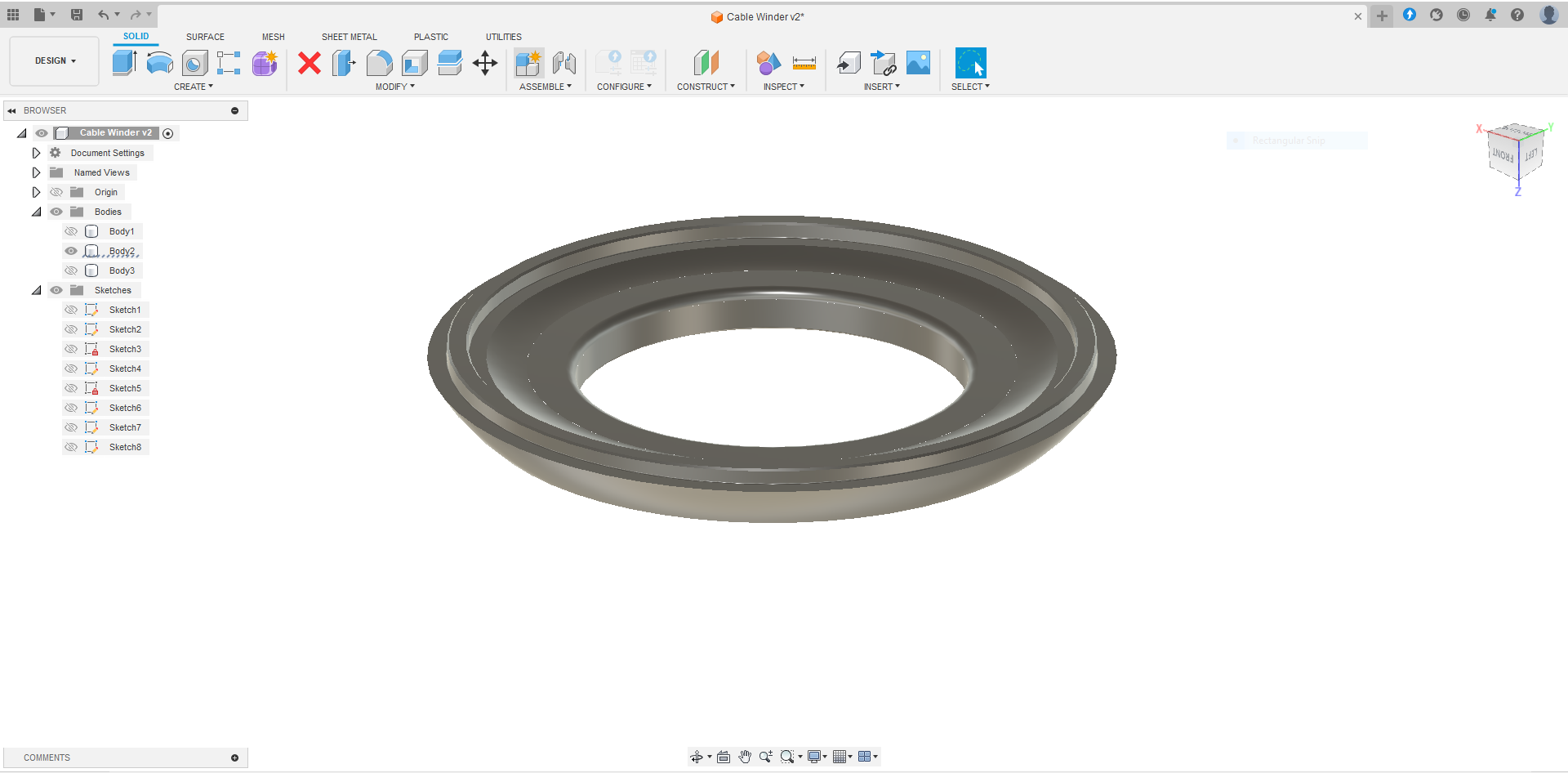Show Sketch8 using its eye icon
This screenshot has height=773, width=1568.
71,447
